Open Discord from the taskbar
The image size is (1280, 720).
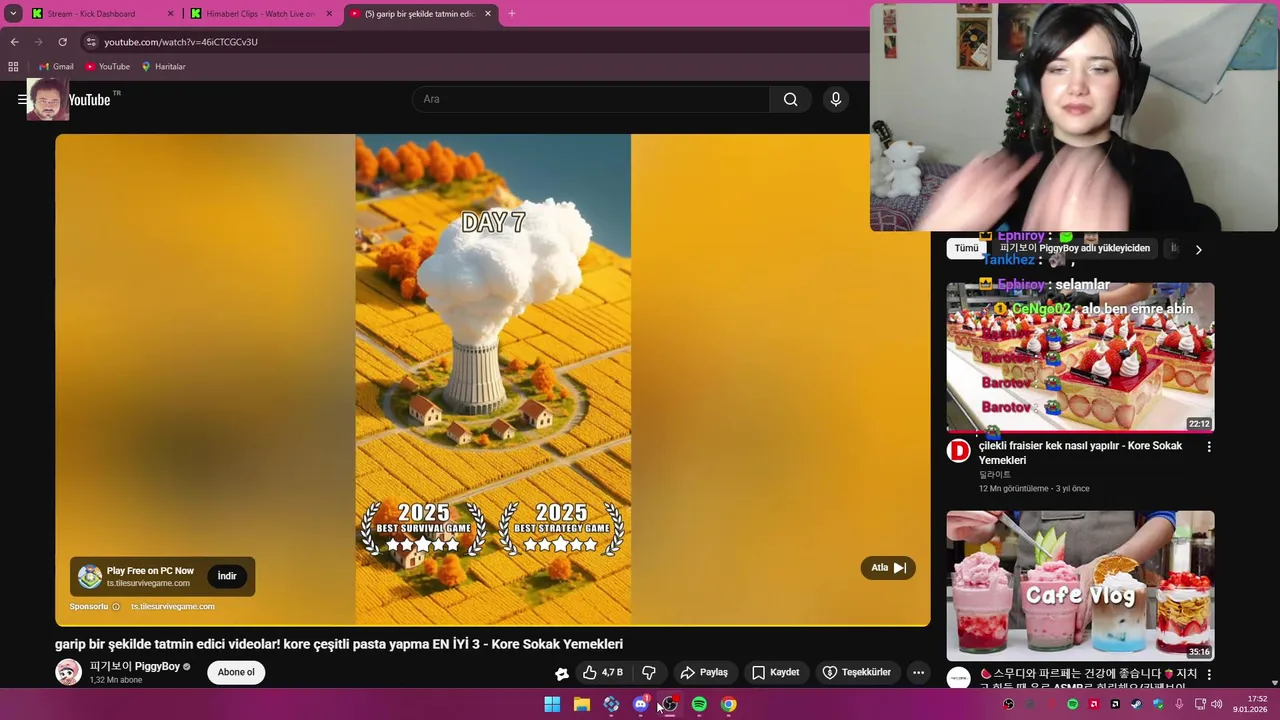pyautogui.click(x=640, y=704)
